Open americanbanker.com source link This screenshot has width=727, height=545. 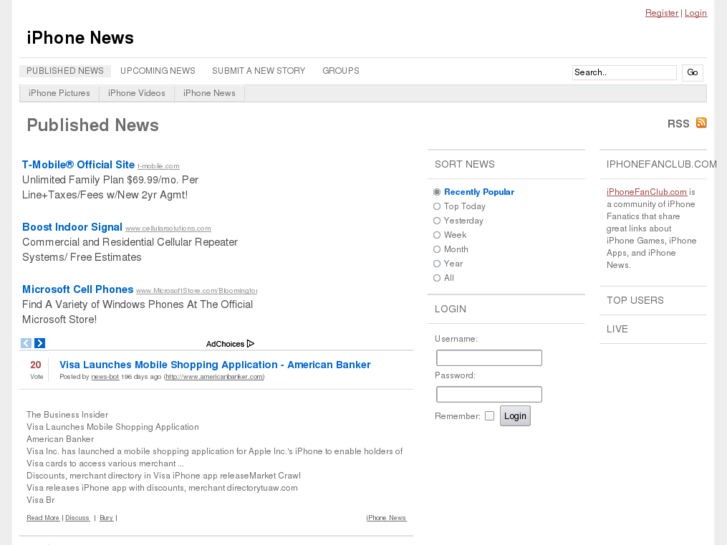click(214, 377)
